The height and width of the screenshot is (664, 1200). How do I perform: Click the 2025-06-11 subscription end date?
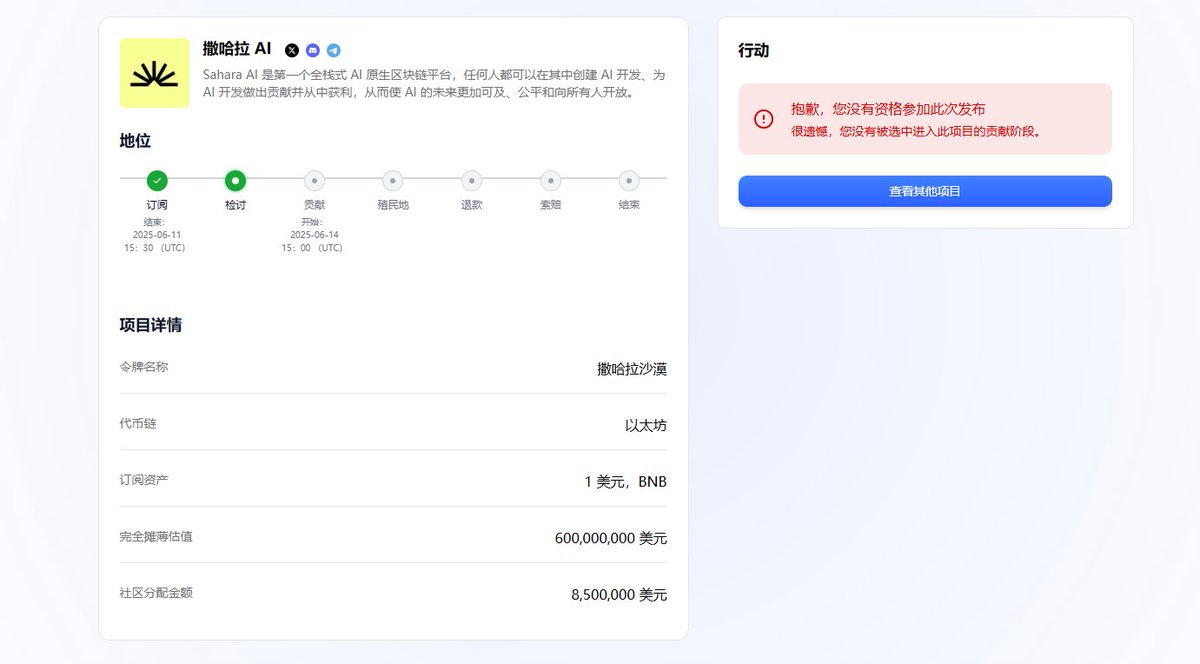pyautogui.click(x=157, y=234)
